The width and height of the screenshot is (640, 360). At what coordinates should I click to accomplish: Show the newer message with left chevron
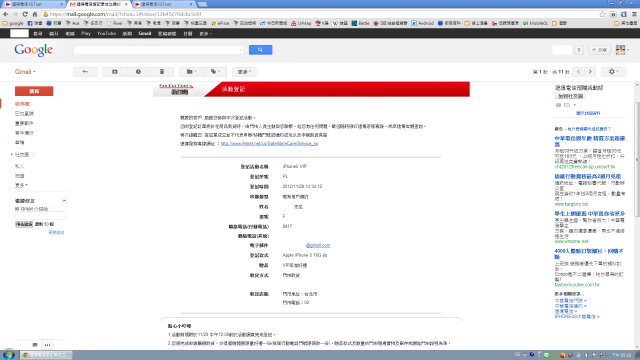pyautogui.click(x=578, y=72)
